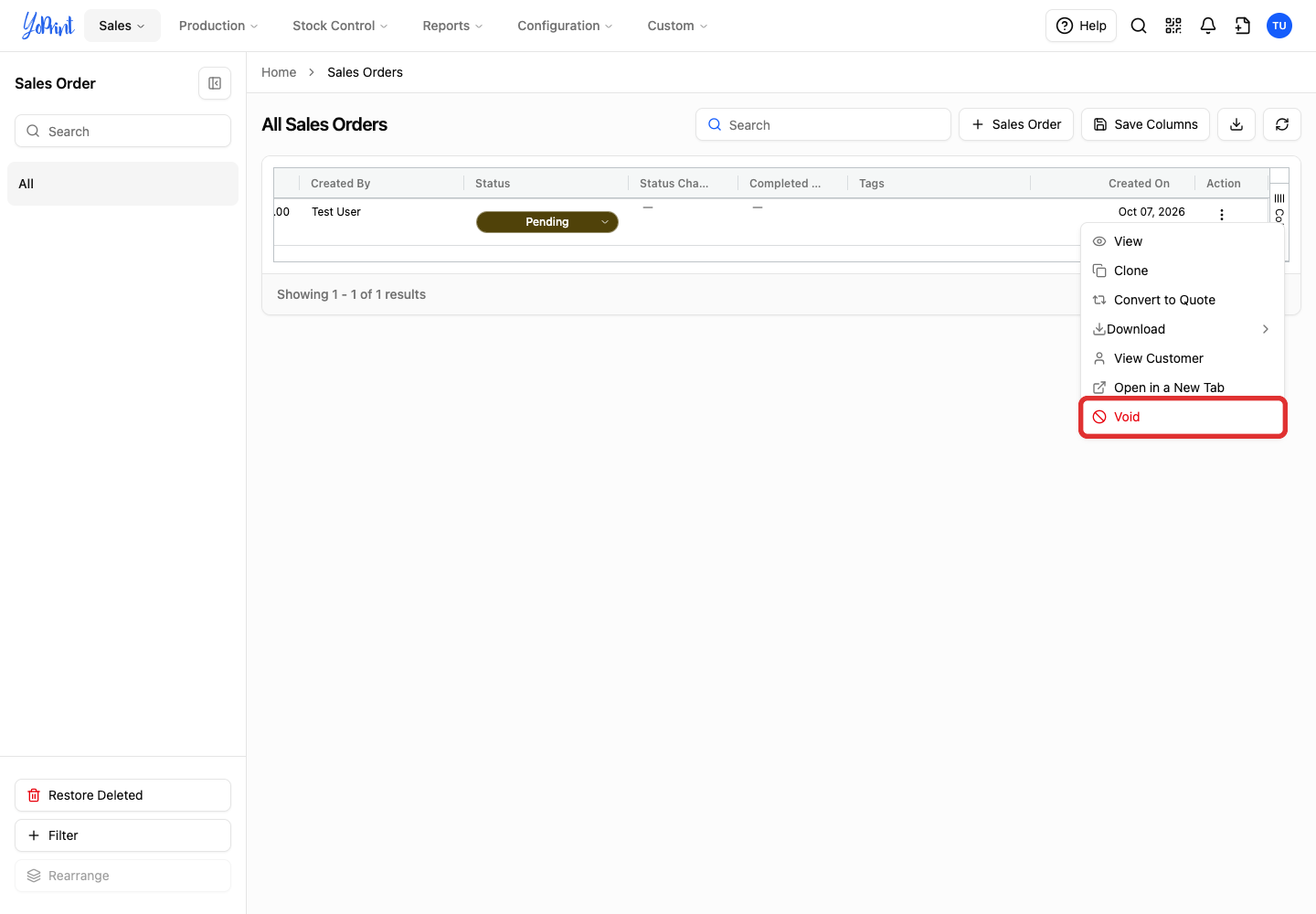This screenshot has height=914, width=1316.
Task: Click the eye icon next to View
Action: (x=1099, y=241)
